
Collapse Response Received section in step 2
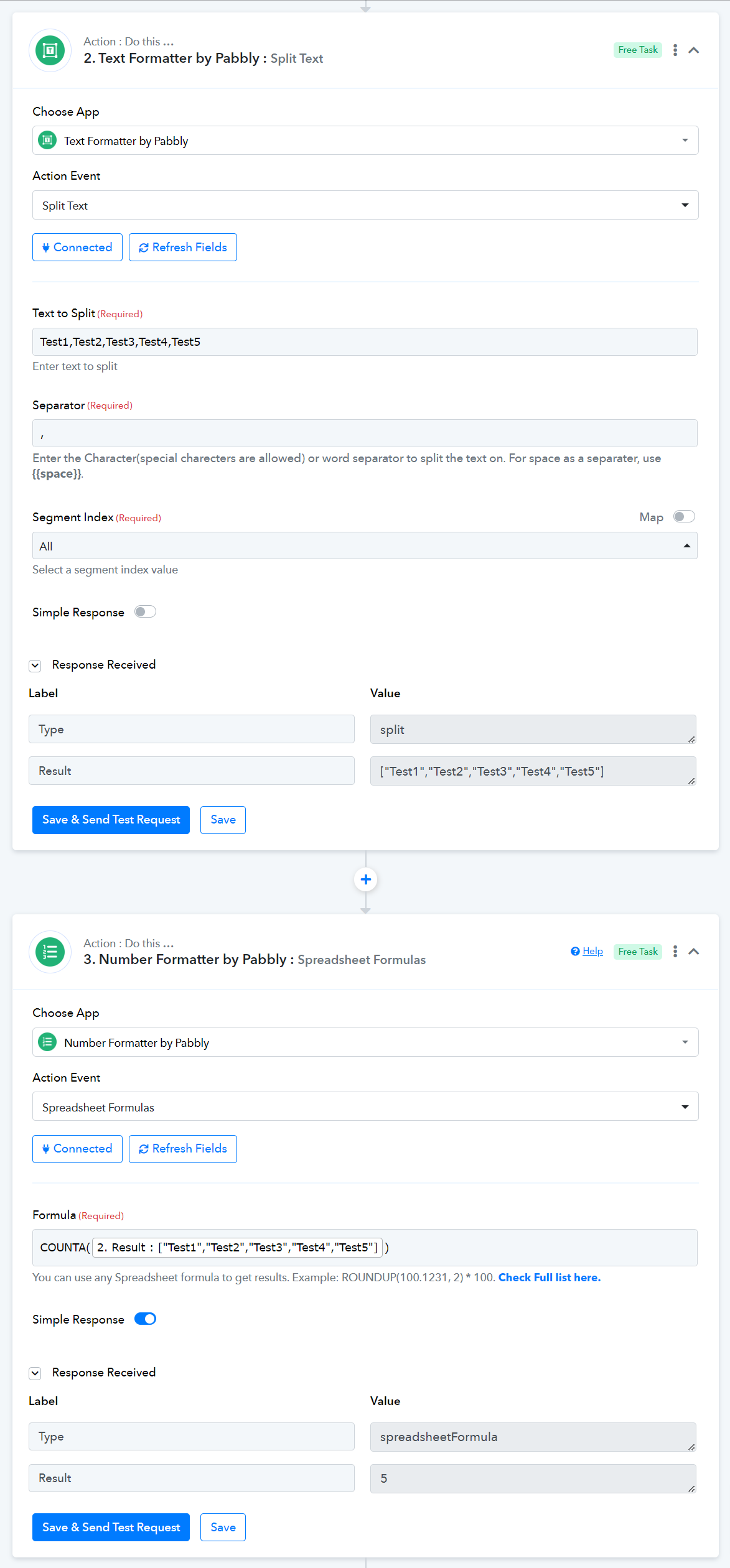35,666
